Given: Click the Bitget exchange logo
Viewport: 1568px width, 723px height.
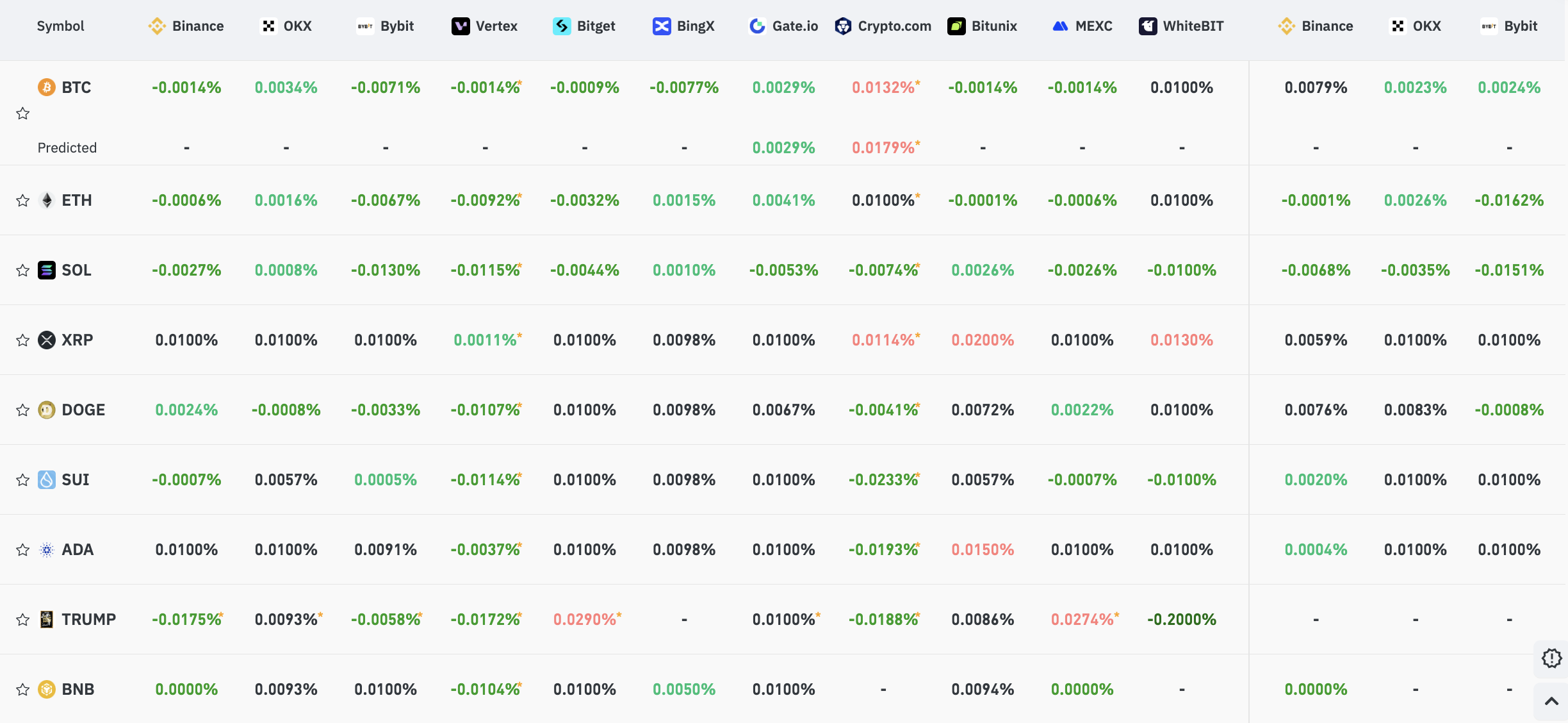Looking at the screenshot, I should [562, 26].
